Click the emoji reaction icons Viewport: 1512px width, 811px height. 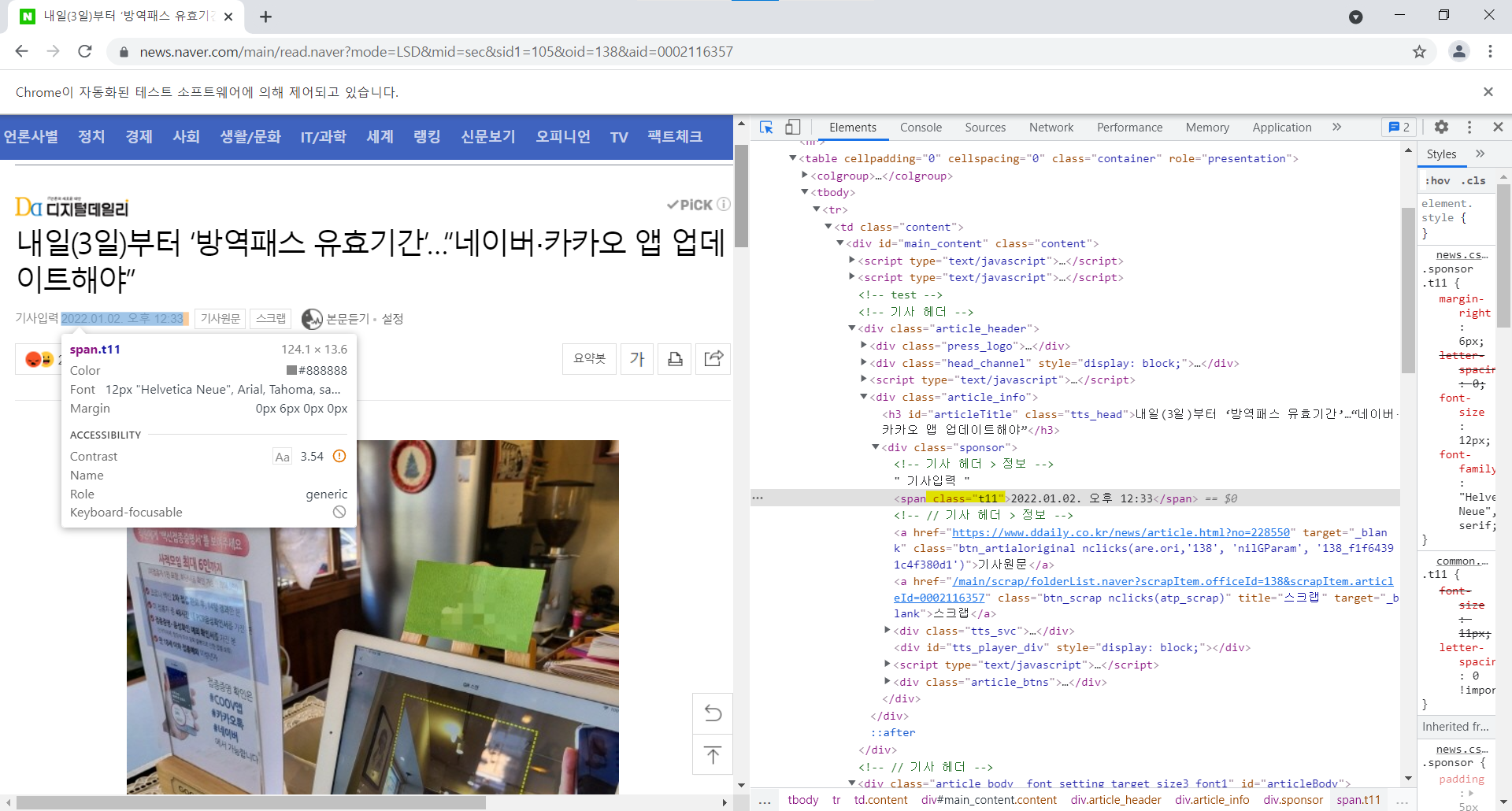tap(39, 359)
